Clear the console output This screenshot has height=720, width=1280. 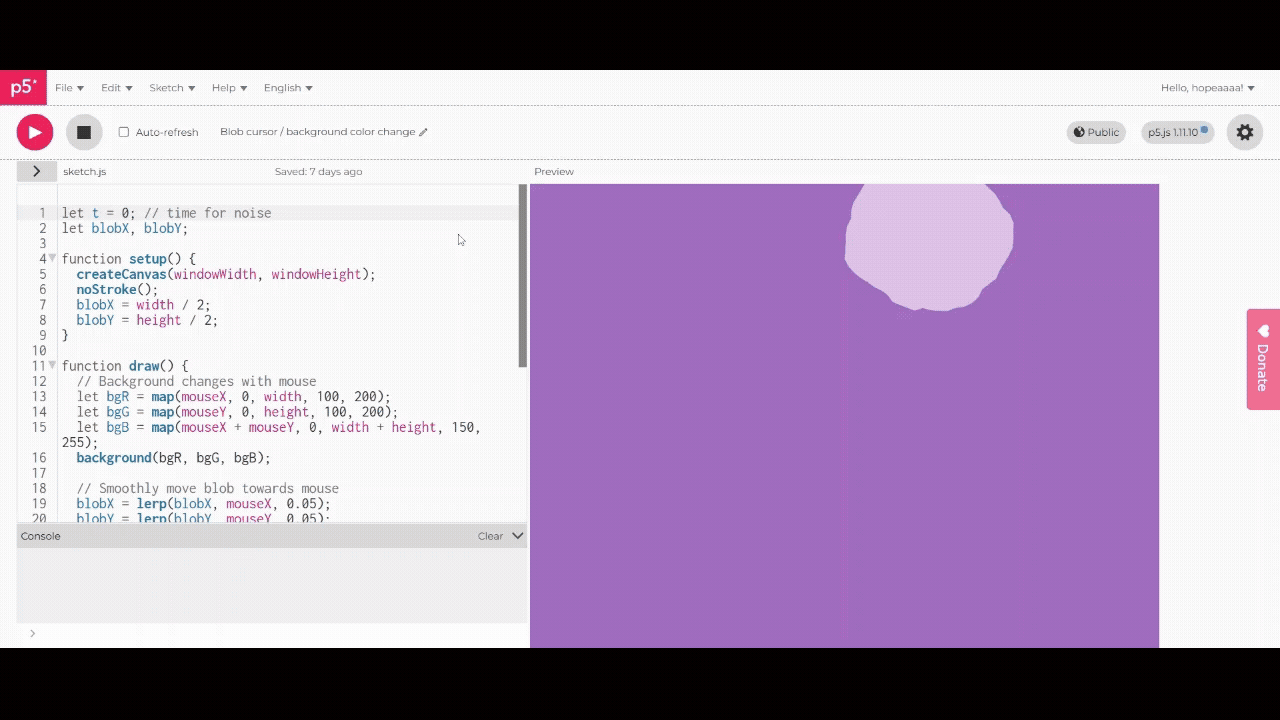[490, 536]
